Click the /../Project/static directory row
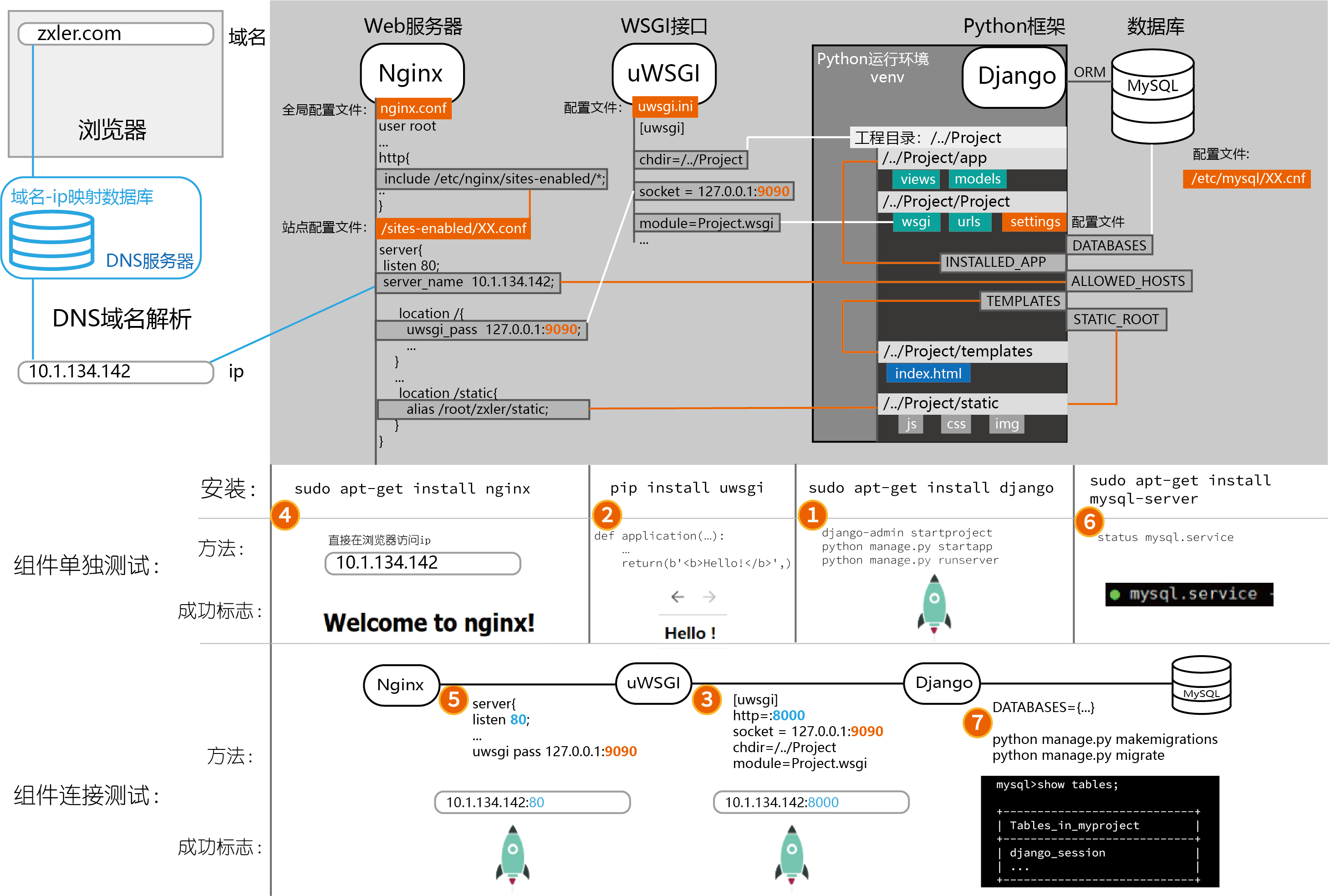Screen dimensions: 1330x896 pos(973,403)
